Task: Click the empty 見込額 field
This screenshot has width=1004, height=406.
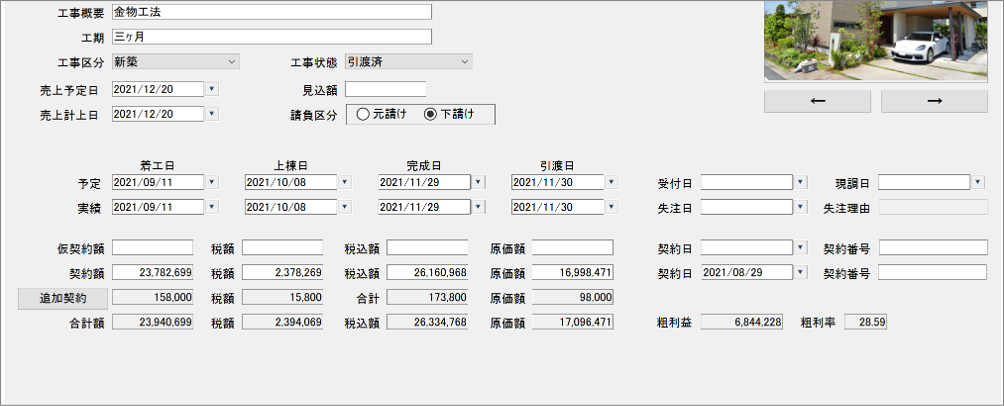Action: (385, 89)
